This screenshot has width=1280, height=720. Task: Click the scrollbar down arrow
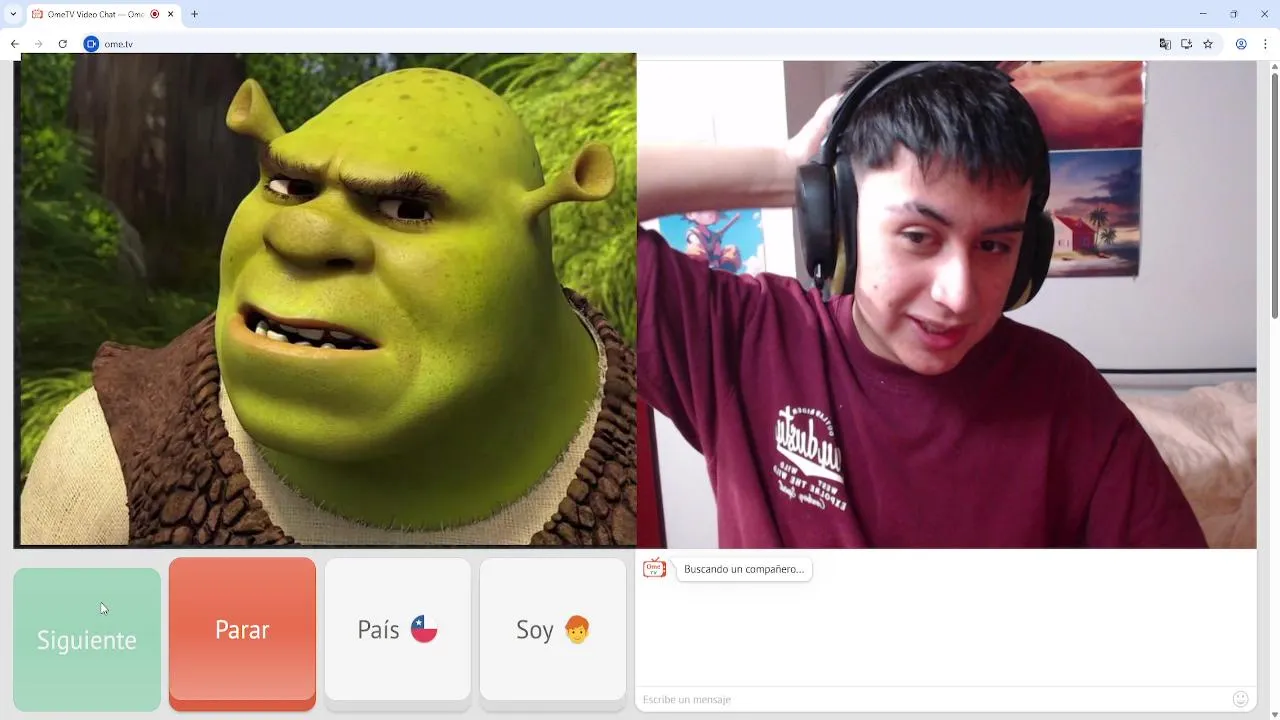tap(1274, 713)
